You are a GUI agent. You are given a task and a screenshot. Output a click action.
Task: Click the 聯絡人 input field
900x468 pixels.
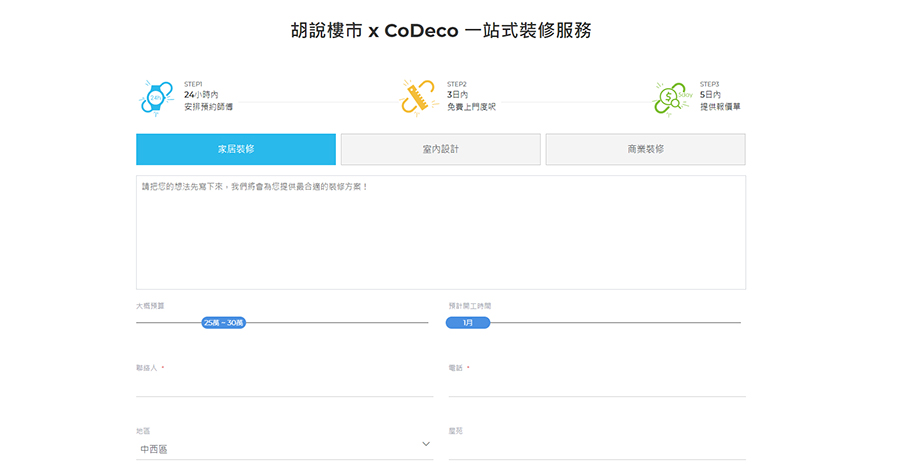click(x=285, y=385)
